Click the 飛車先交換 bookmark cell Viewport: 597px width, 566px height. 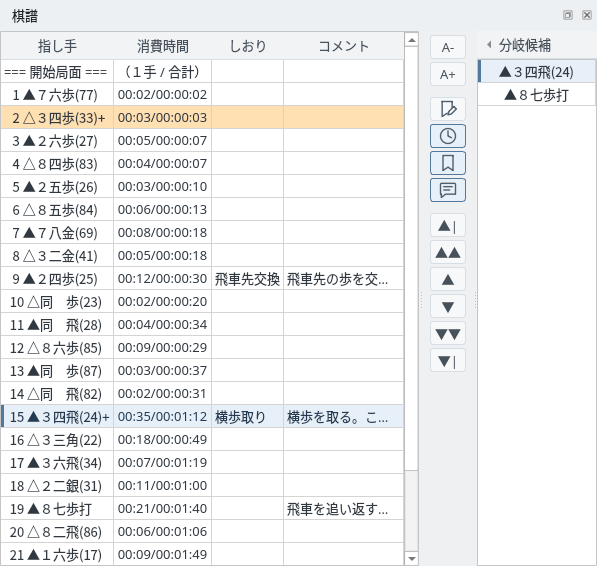tap(247, 279)
